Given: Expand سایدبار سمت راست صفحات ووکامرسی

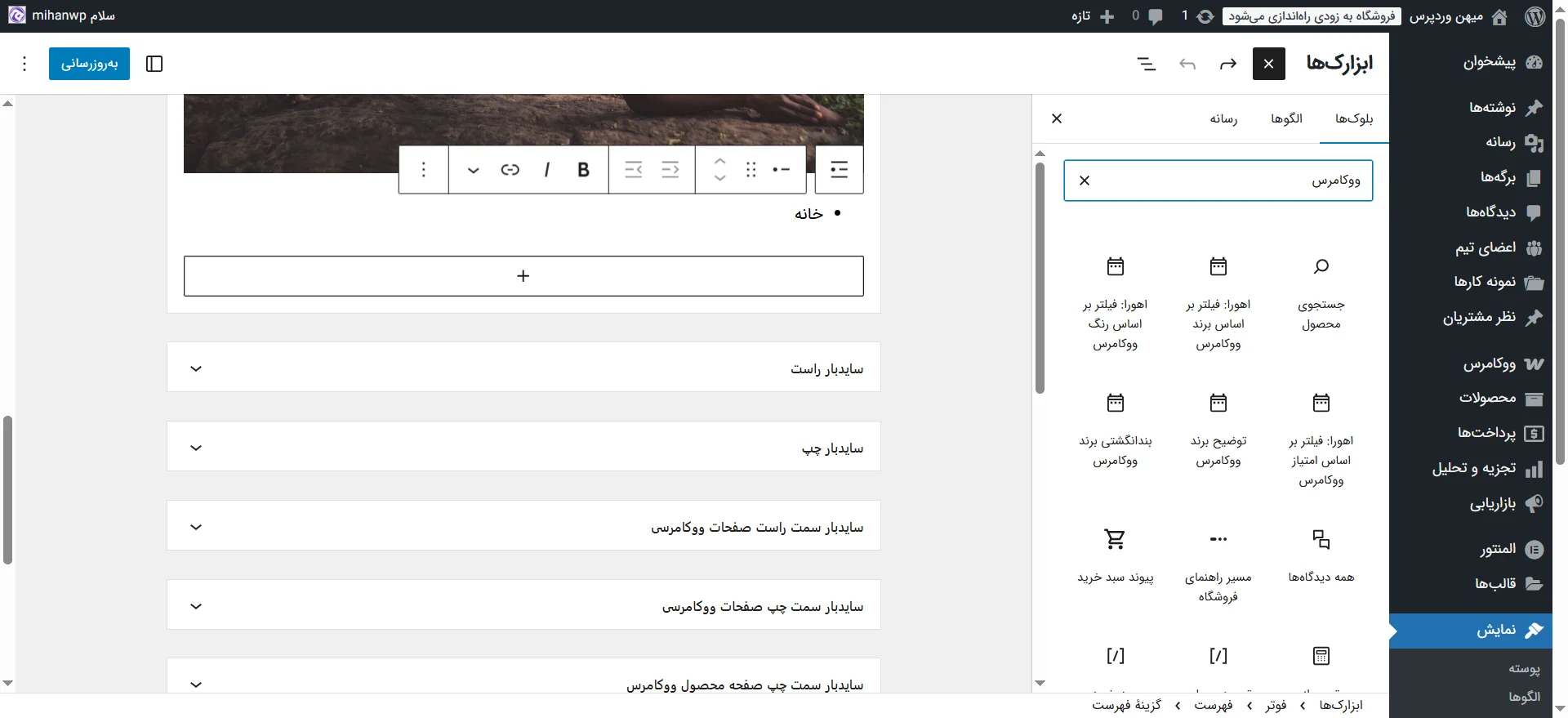Looking at the screenshot, I should [x=523, y=527].
